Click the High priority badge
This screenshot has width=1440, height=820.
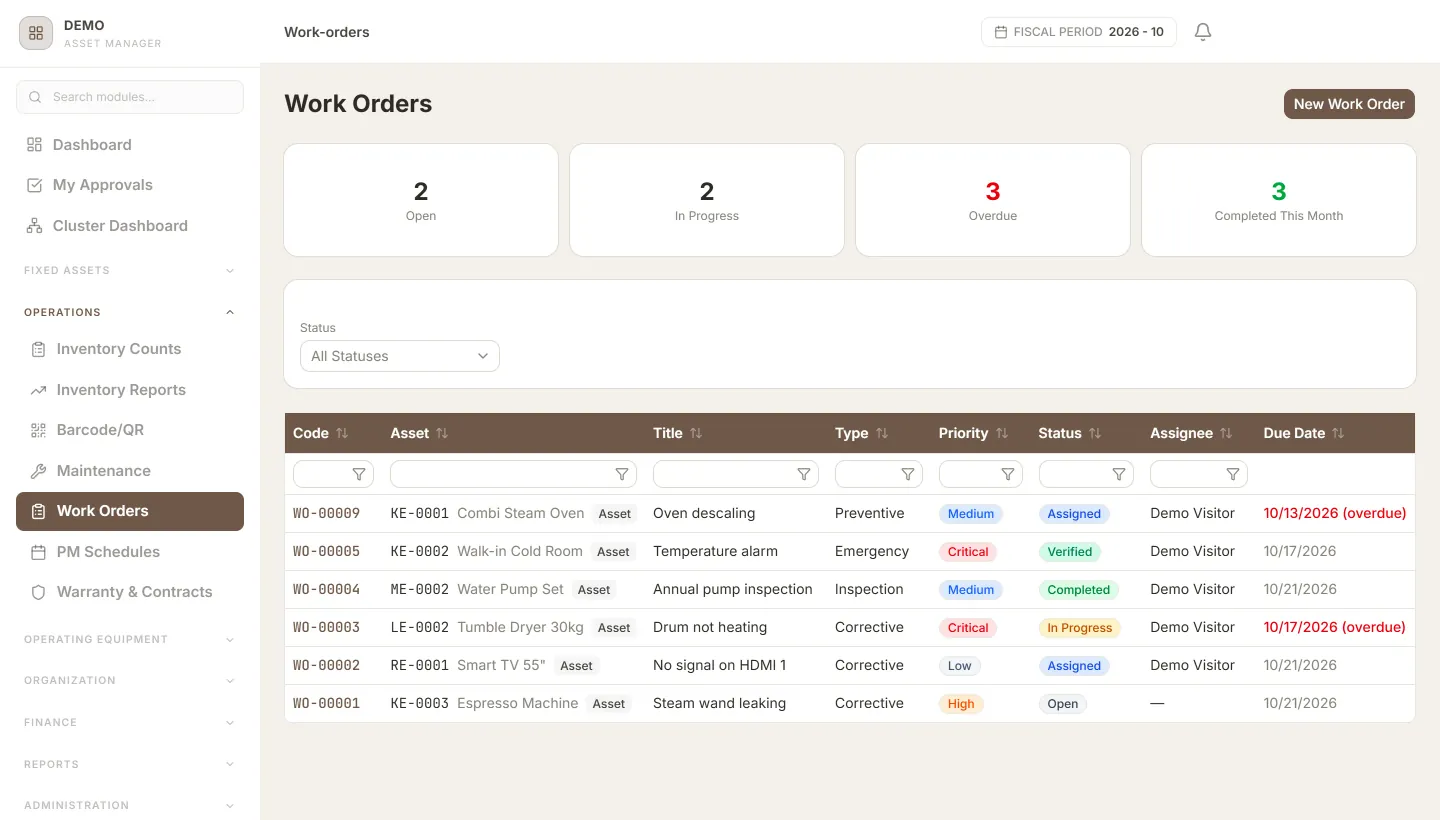click(x=961, y=704)
